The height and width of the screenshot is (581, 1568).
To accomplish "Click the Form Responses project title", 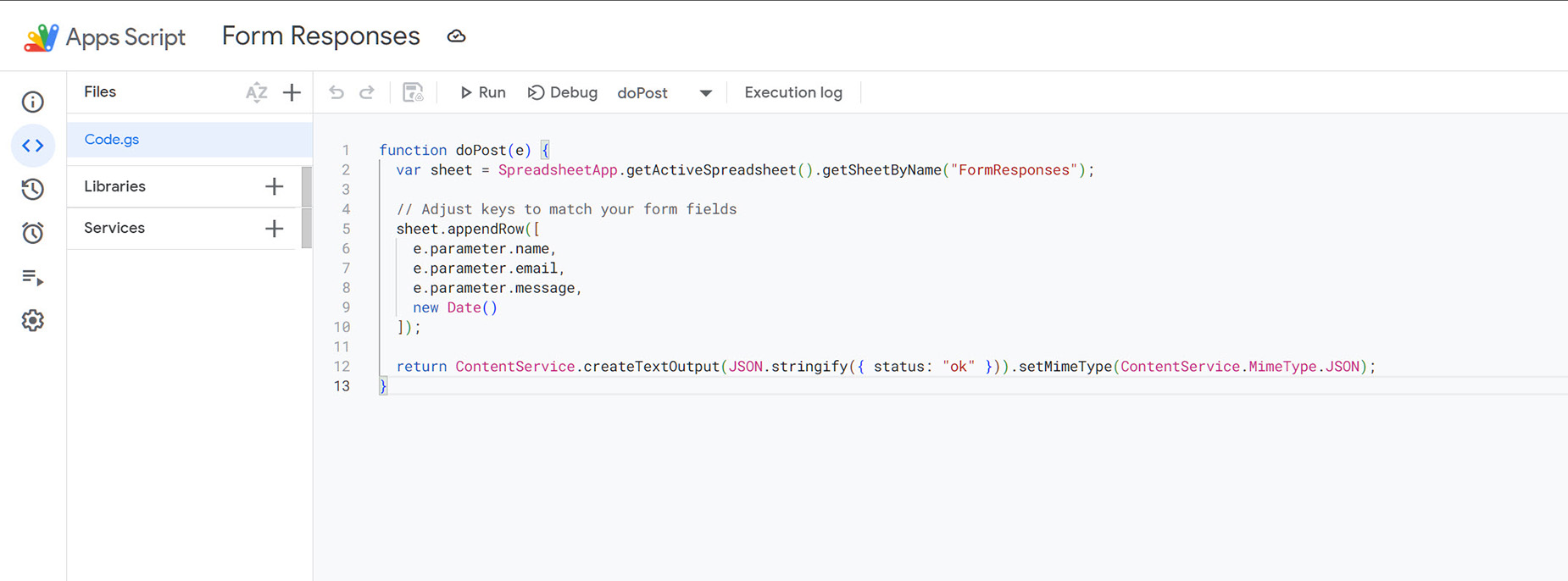I will (320, 36).
